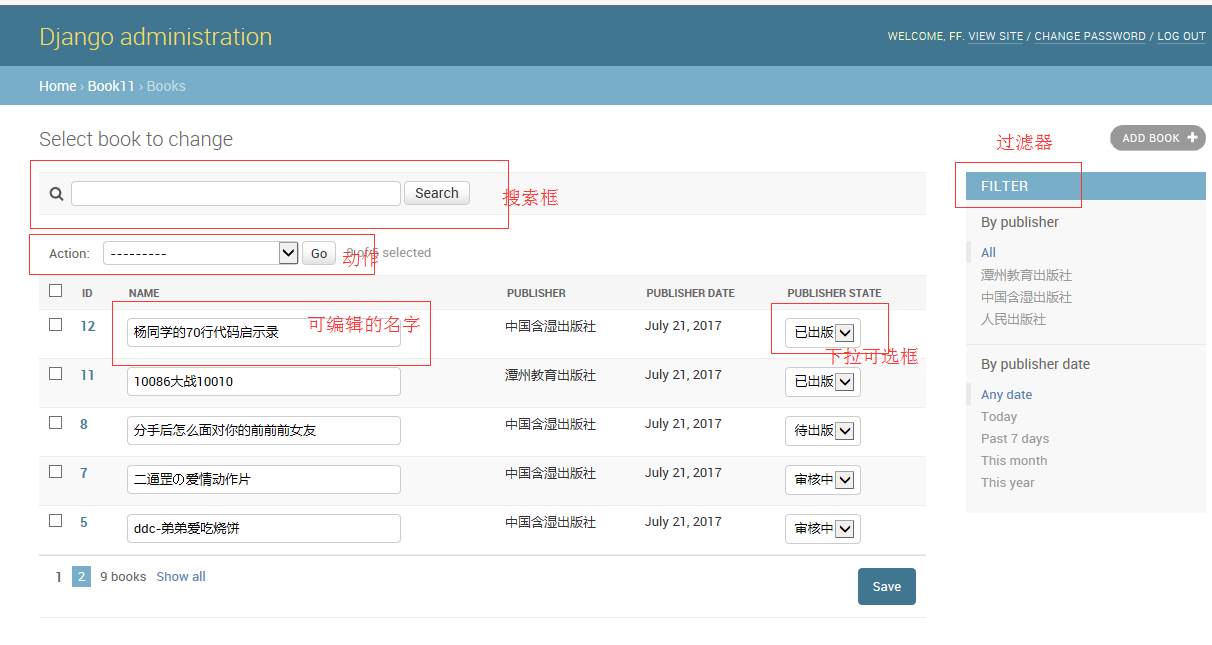
Task: Filter by publisher 中国含湿出版社
Action: point(1026,297)
